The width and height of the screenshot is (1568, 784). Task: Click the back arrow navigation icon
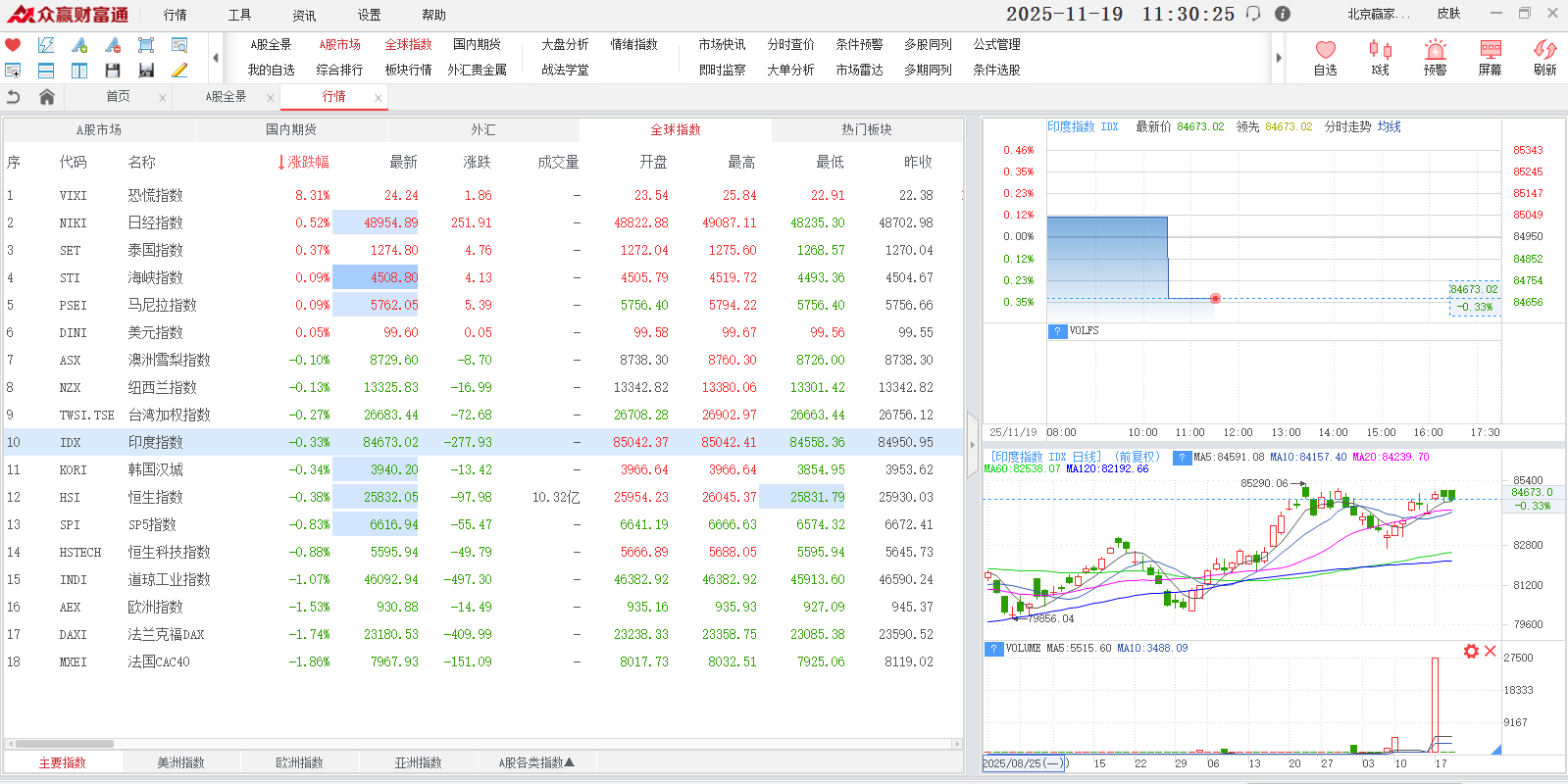pos(14,97)
